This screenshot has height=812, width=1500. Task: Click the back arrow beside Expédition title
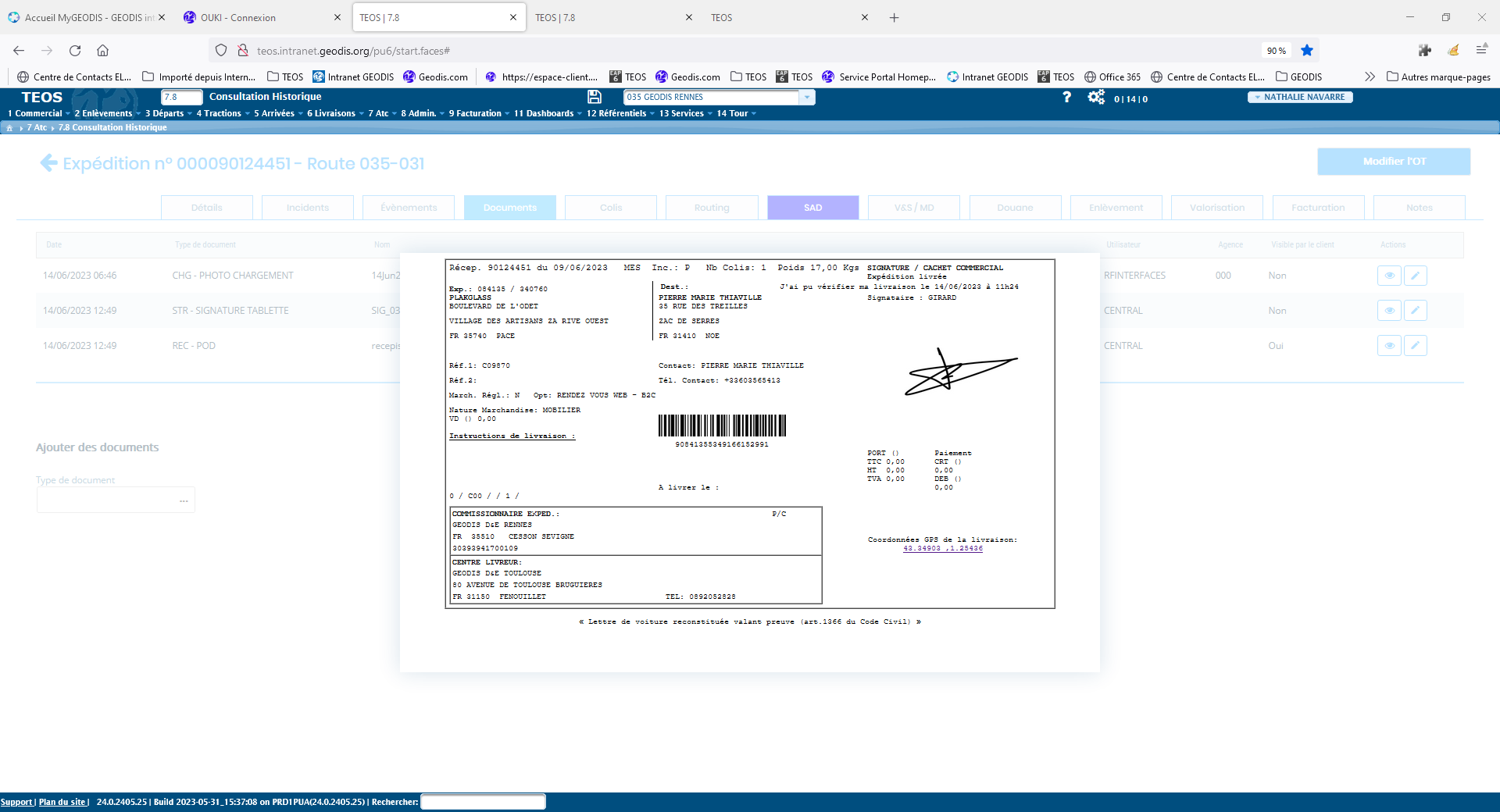(x=48, y=163)
